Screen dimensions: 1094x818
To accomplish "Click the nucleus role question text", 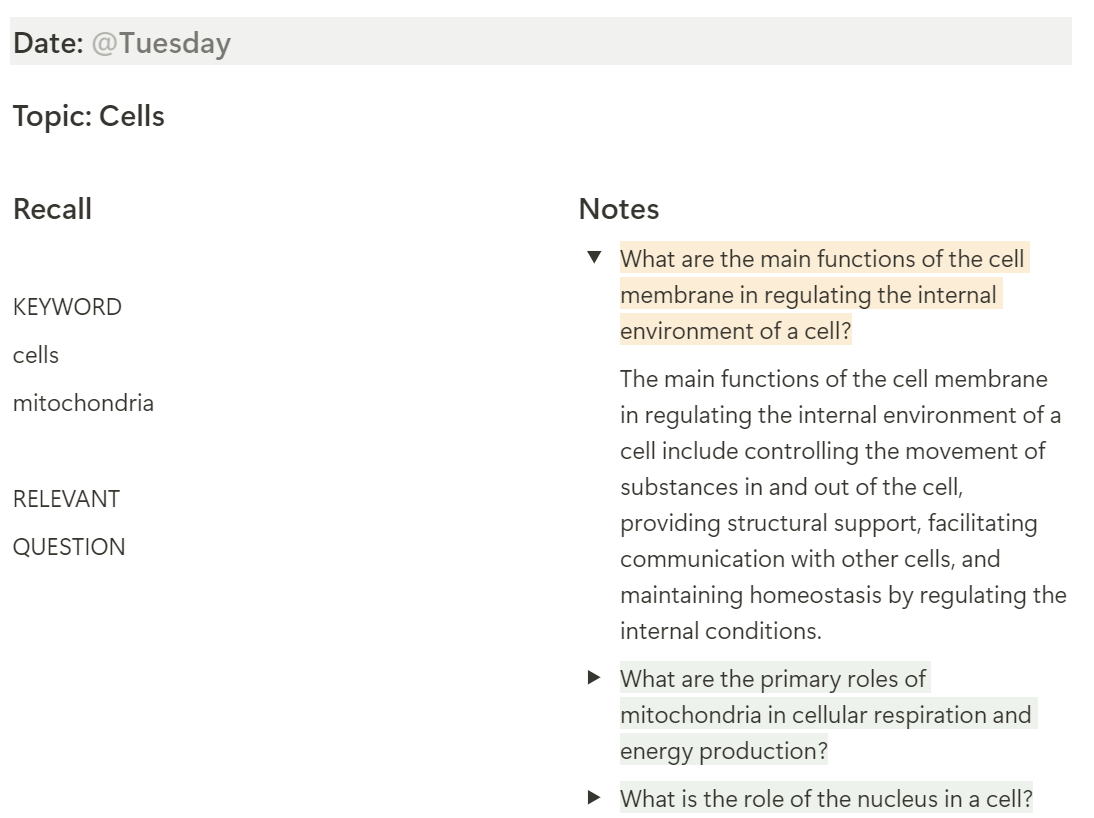I will click(826, 799).
